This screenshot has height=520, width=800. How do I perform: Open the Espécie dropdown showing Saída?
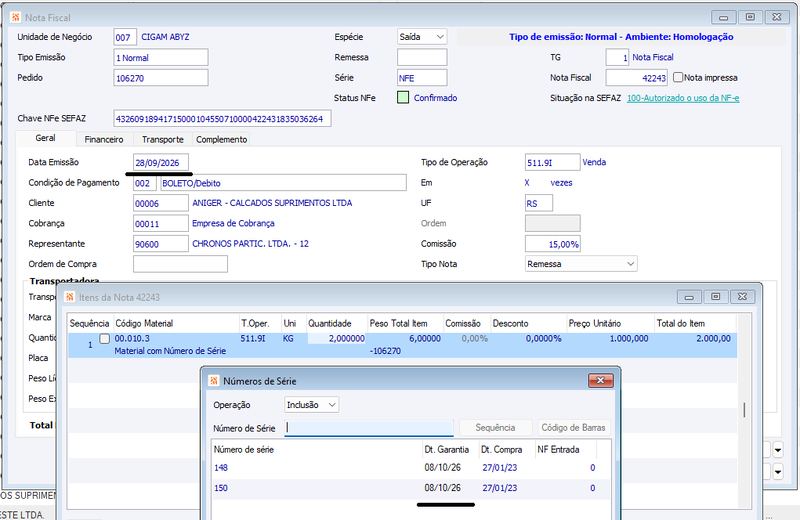point(422,37)
